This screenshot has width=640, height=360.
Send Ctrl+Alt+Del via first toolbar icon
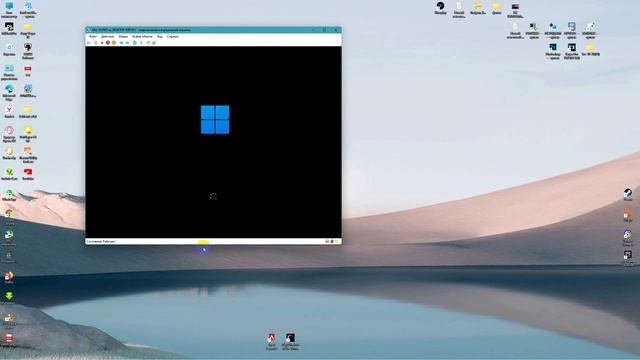coord(89,42)
